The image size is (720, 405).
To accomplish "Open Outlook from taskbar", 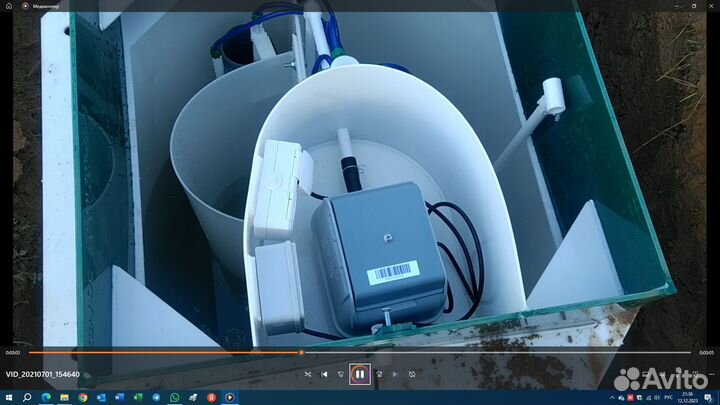I will (x=101, y=397).
